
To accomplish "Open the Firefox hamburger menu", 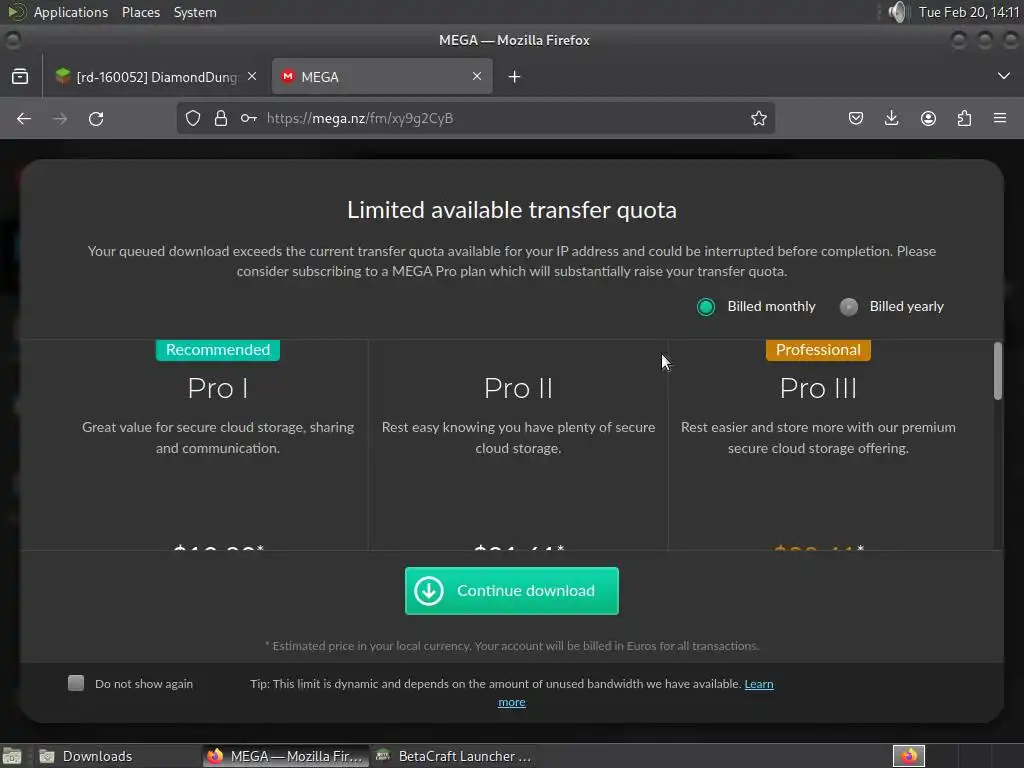I will [1000, 118].
